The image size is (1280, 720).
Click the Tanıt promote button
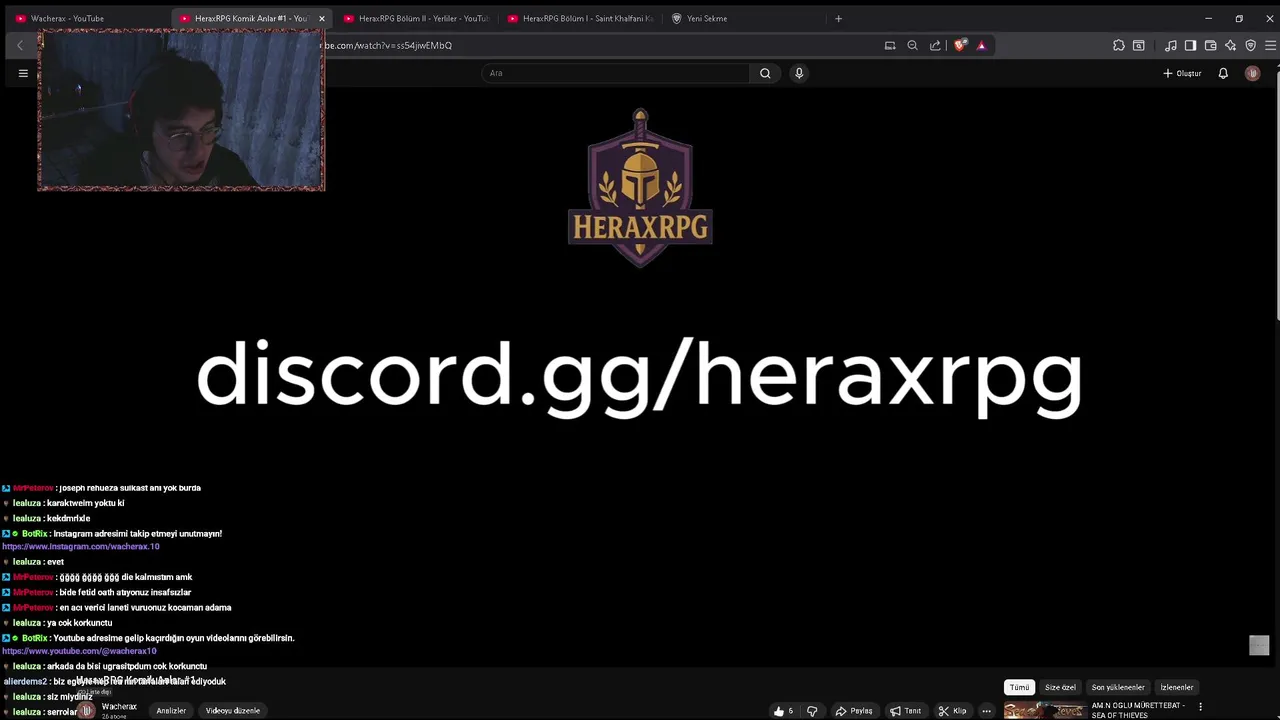click(x=905, y=711)
